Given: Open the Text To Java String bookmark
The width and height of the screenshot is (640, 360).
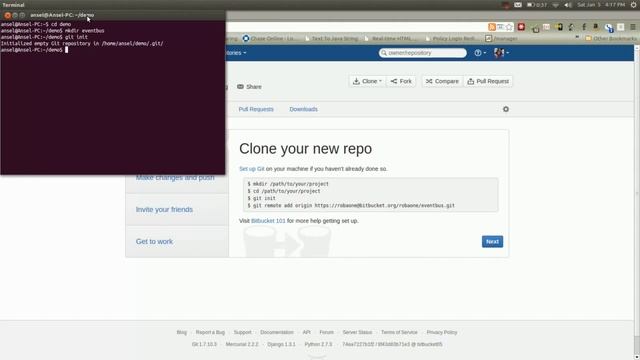Looking at the screenshot, I should (x=331, y=38).
